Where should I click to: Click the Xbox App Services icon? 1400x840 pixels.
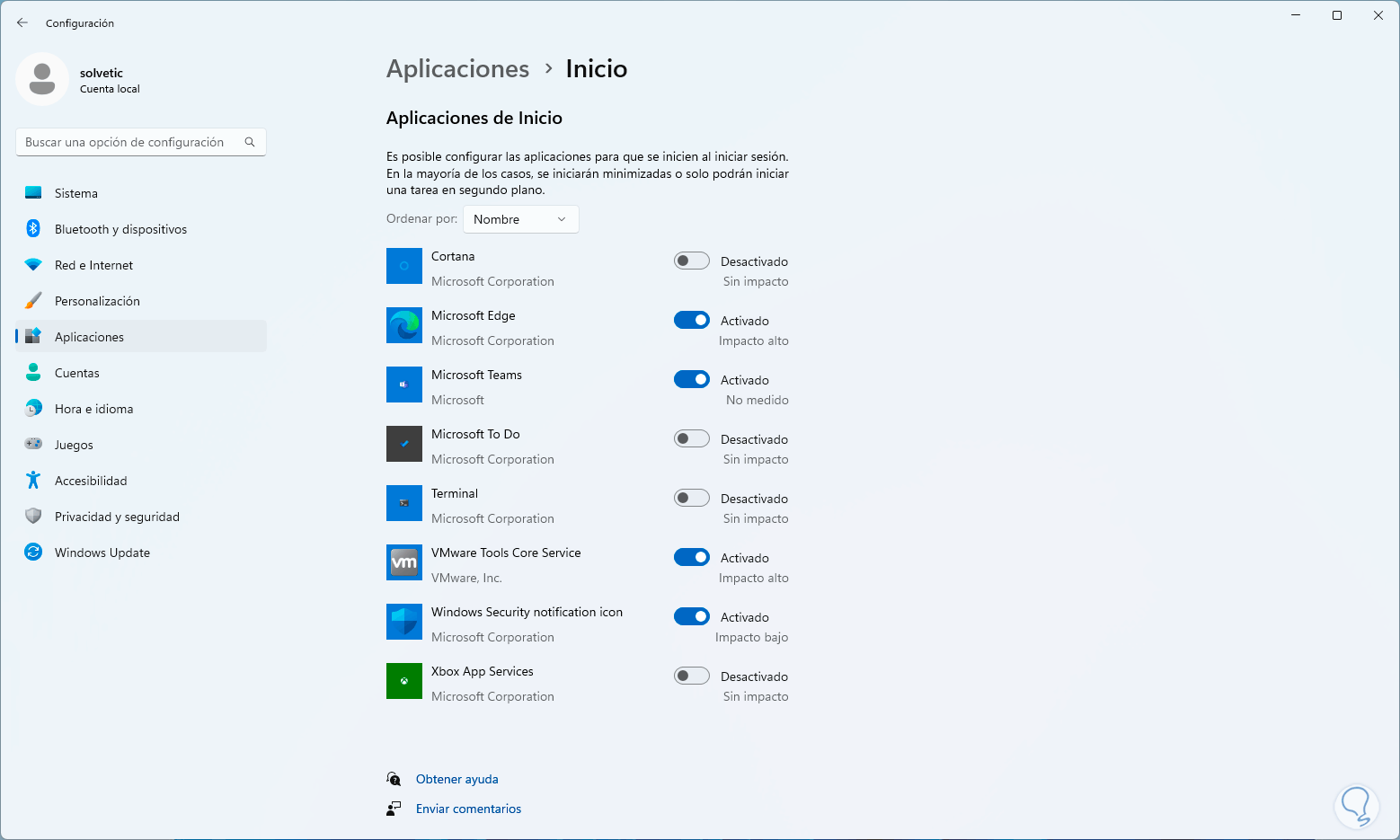coord(404,681)
